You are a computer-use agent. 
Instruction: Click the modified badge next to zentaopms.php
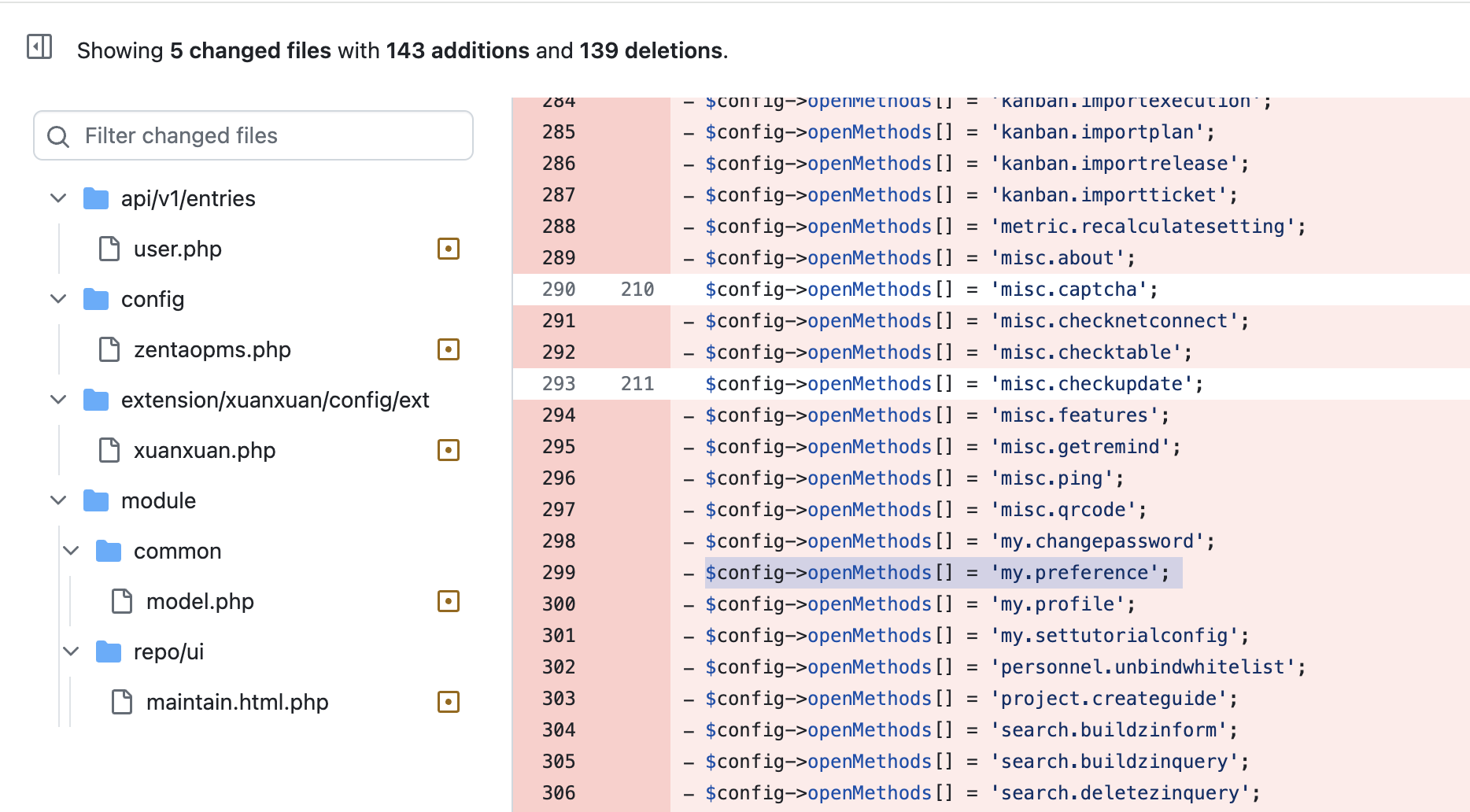pos(448,349)
